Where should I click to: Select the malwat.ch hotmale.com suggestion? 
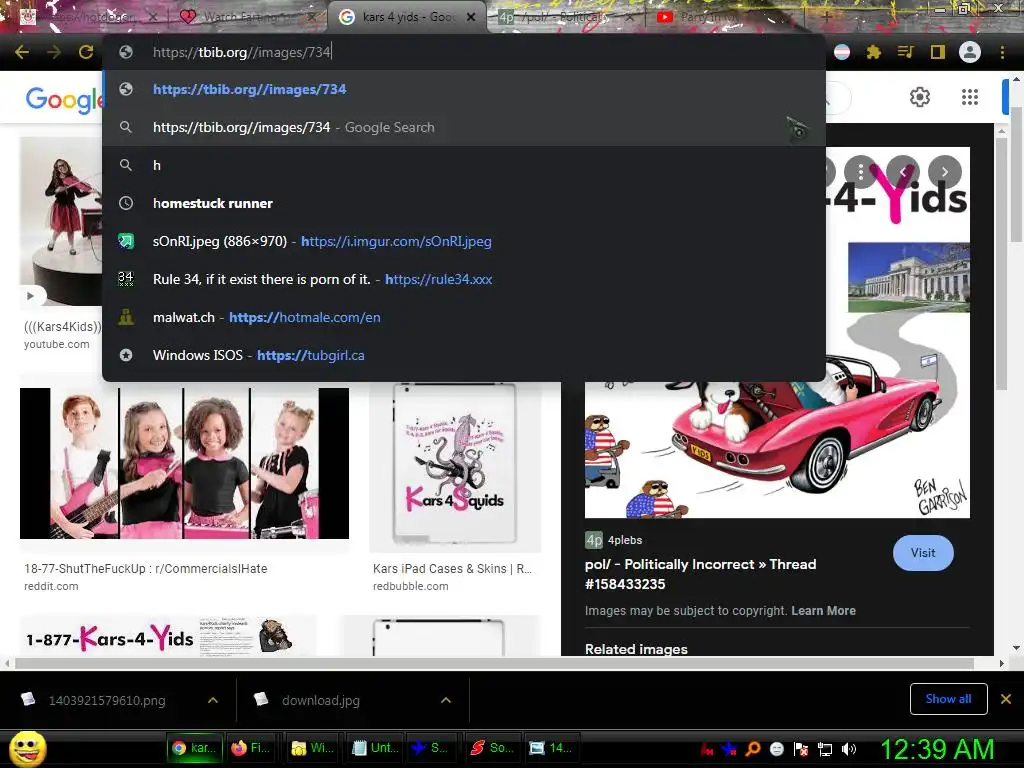coord(464,317)
